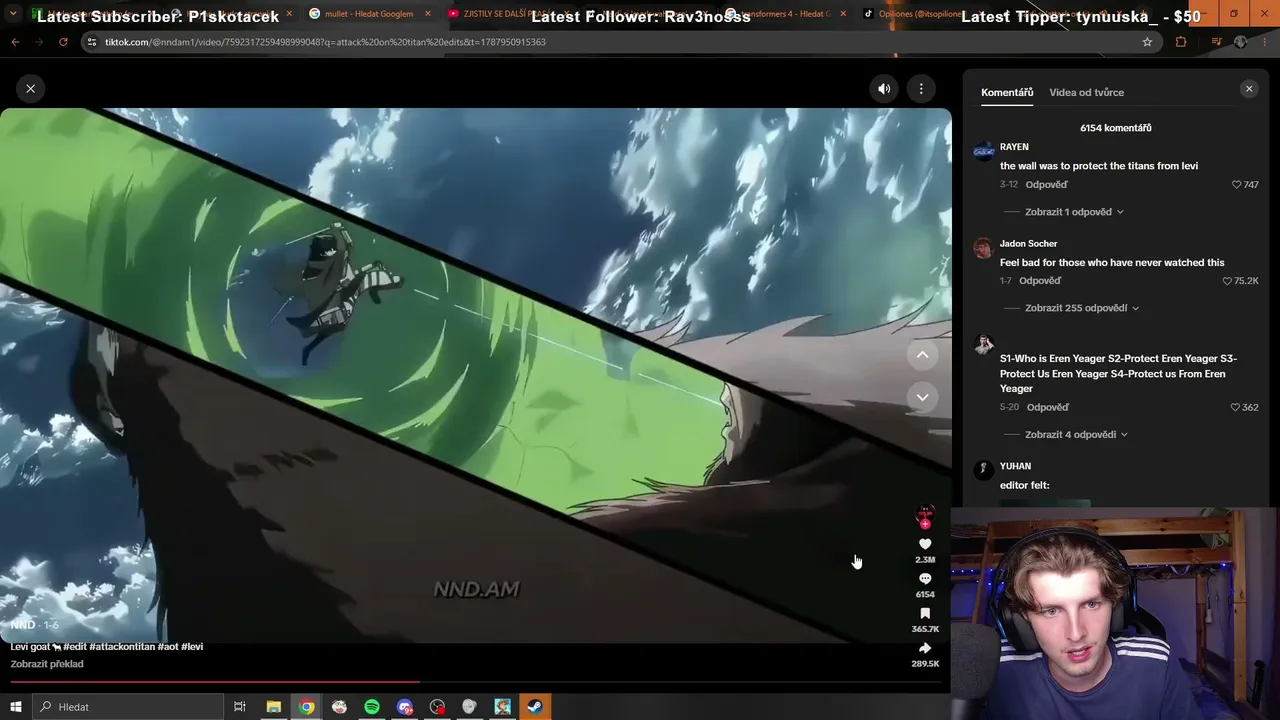Click Jadon Socher's avatar picture
This screenshot has width=1280, height=720.
(984, 248)
